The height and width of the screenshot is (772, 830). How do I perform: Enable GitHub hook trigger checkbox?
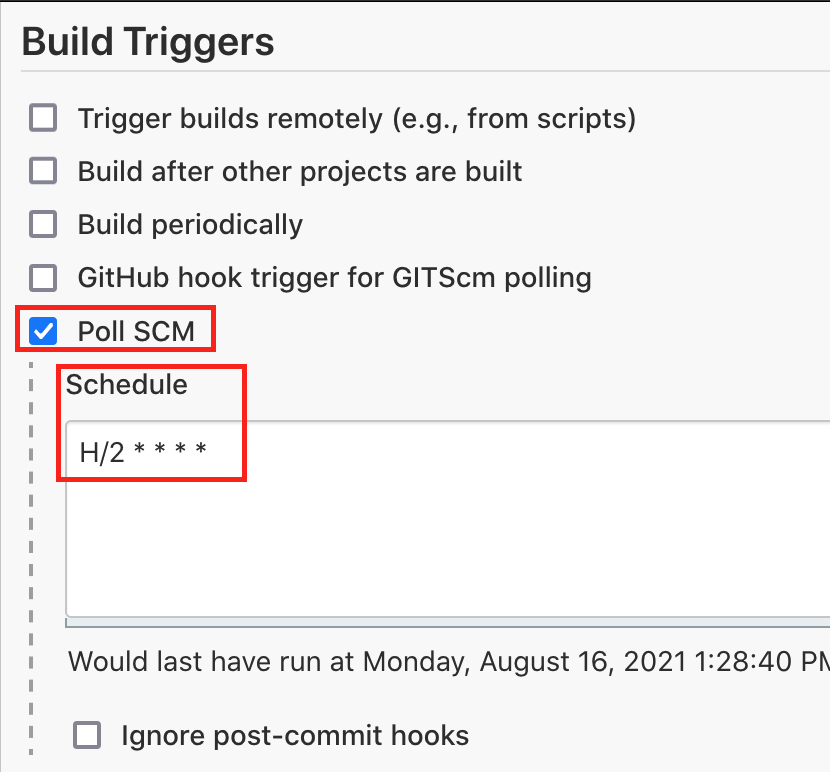coord(43,278)
